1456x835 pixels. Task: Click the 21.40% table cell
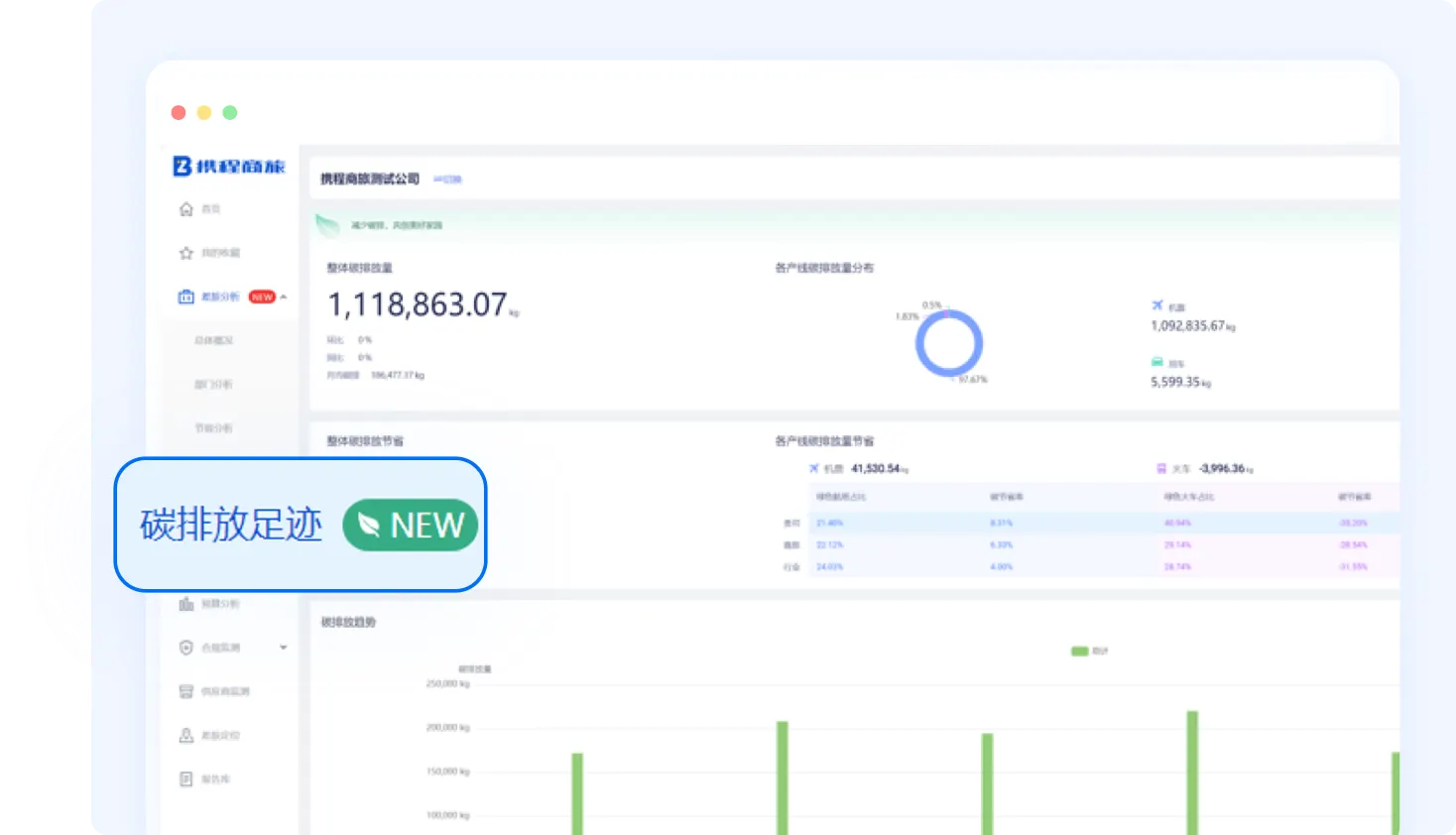tap(829, 523)
